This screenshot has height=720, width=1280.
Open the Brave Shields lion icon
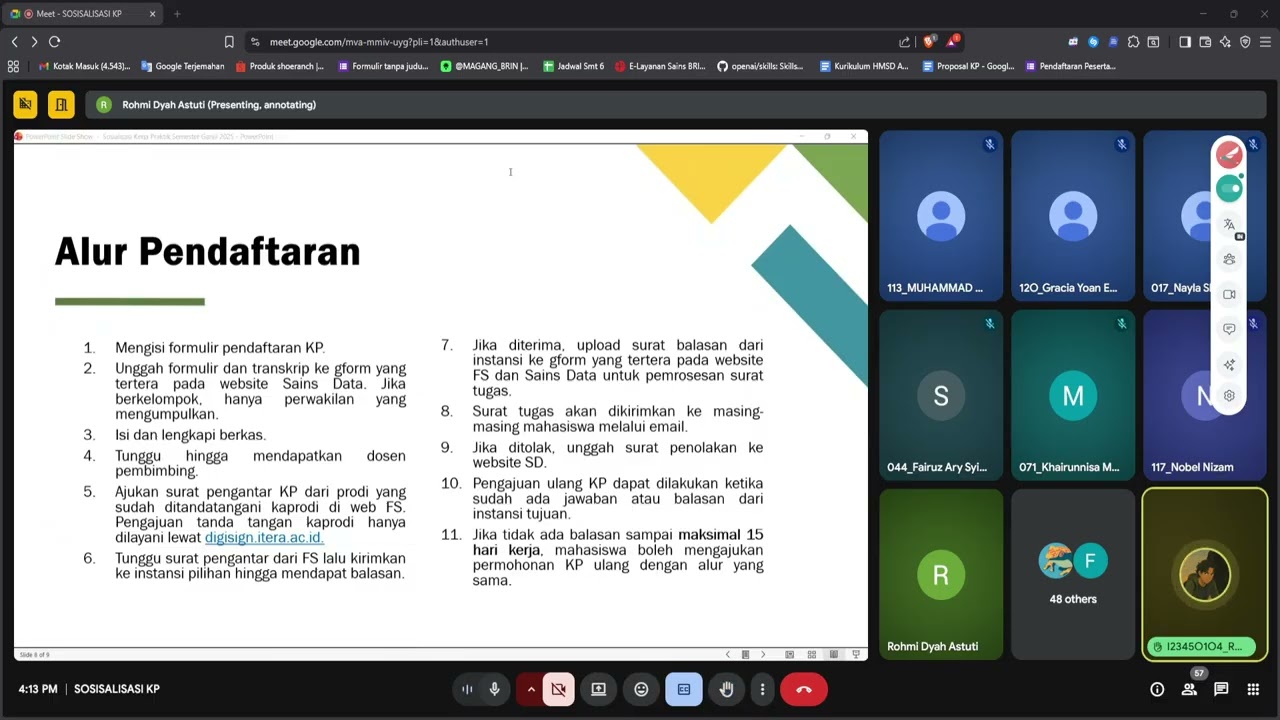pyautogui.click(x=929, y=42)
